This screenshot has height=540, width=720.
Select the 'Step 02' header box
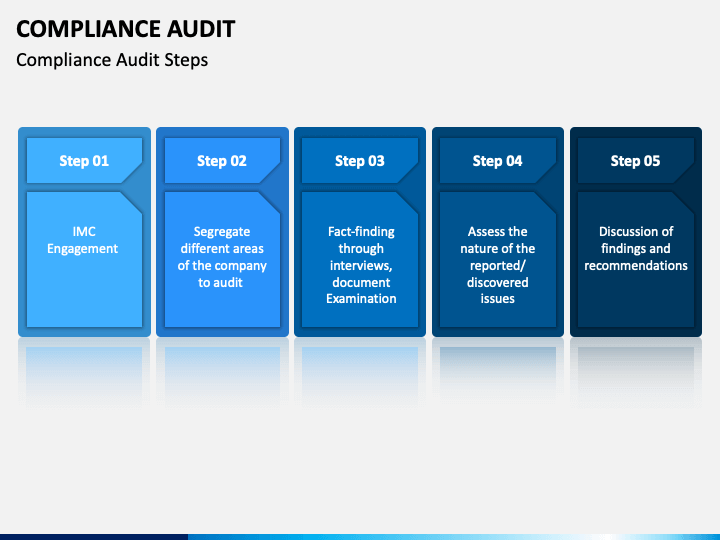point(222,161)
